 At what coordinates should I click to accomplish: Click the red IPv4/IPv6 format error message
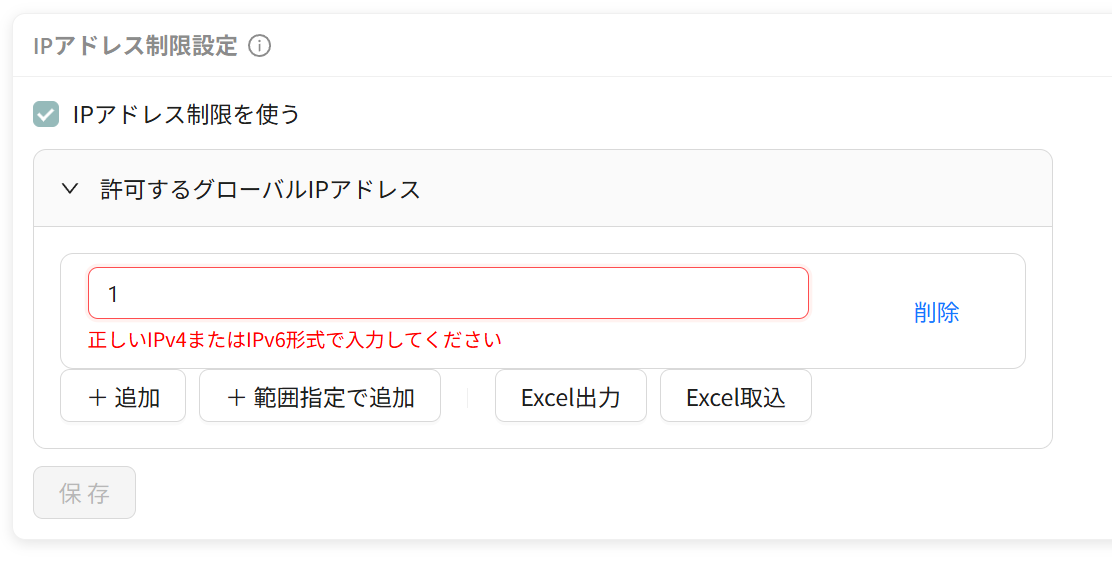point(295,340)
